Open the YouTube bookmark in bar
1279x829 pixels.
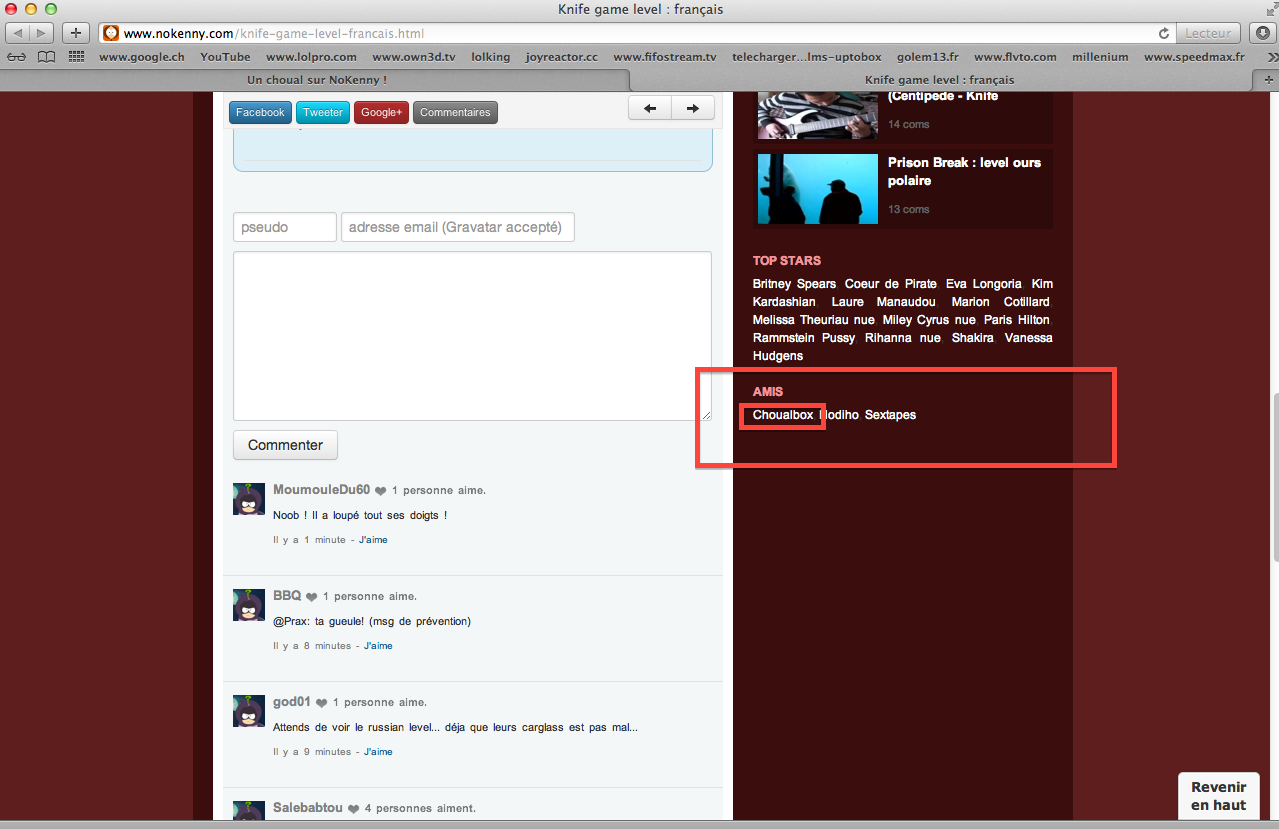click(225, 57)
